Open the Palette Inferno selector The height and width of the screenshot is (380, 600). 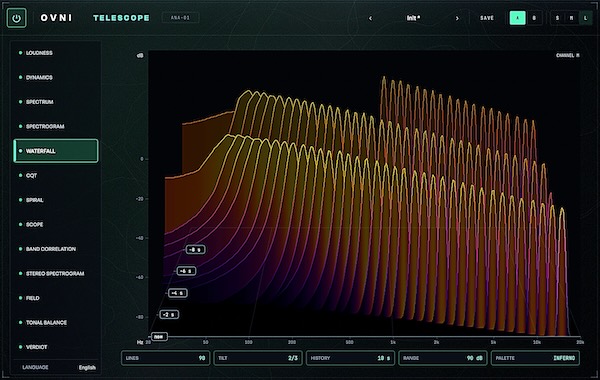[x=535, y=358]
